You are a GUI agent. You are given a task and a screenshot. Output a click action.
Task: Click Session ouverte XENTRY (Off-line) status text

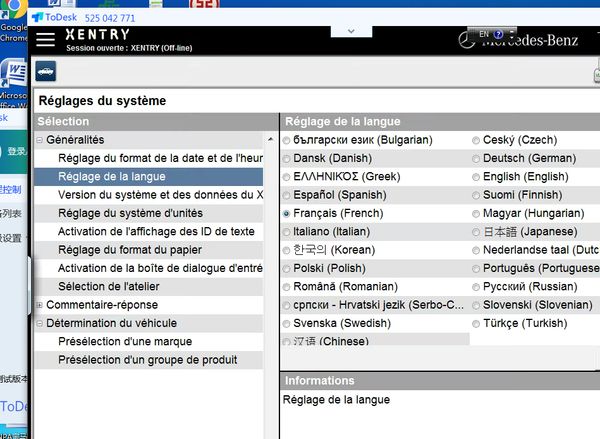129,48
